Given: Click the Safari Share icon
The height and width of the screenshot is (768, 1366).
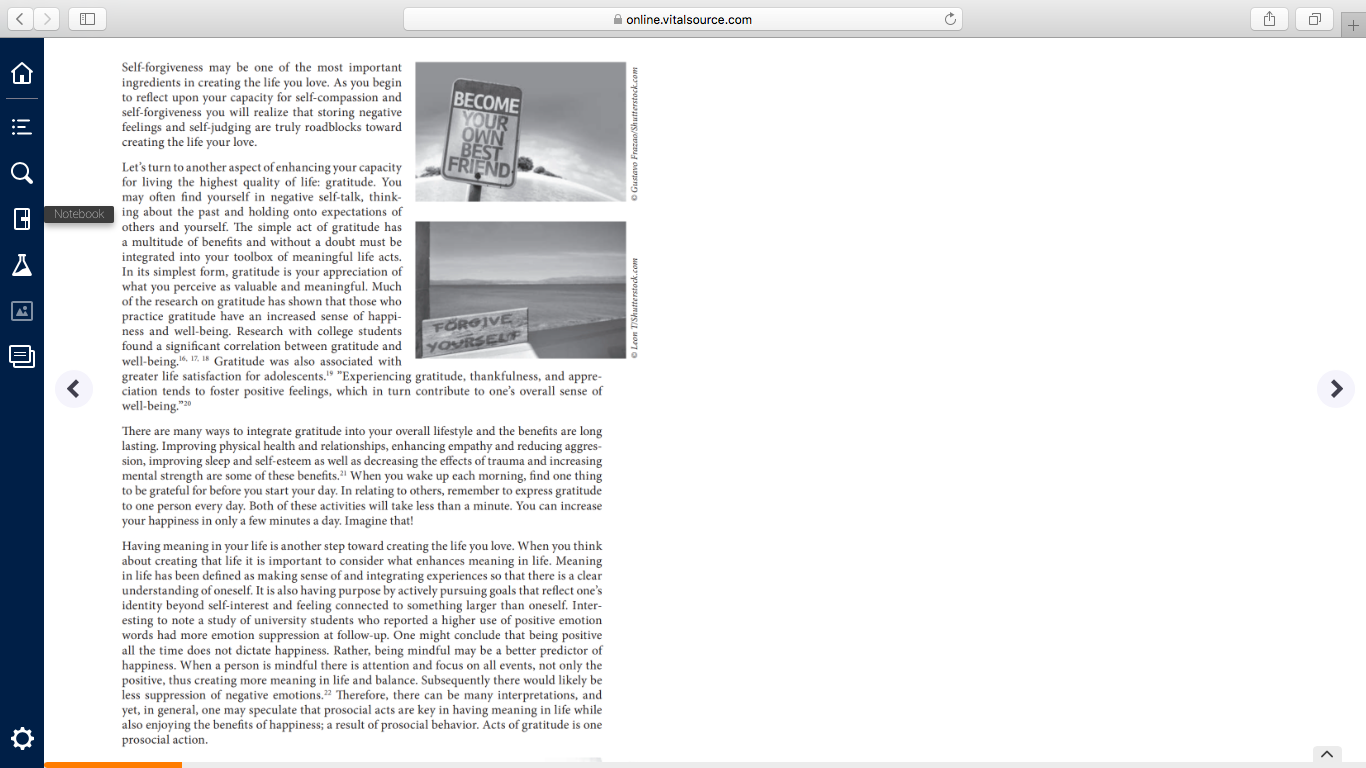Looking at the screenshot, I should coord(1269,19).
